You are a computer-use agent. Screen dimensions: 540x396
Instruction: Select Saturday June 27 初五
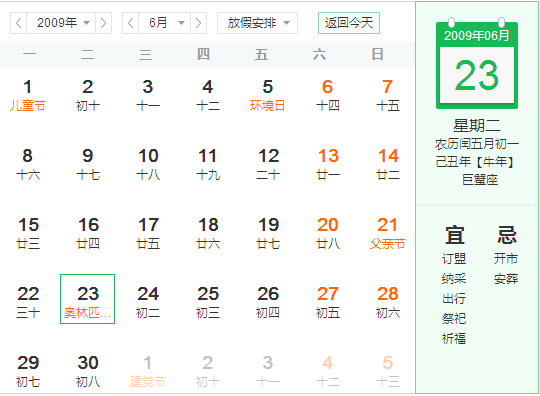point(328,302)
